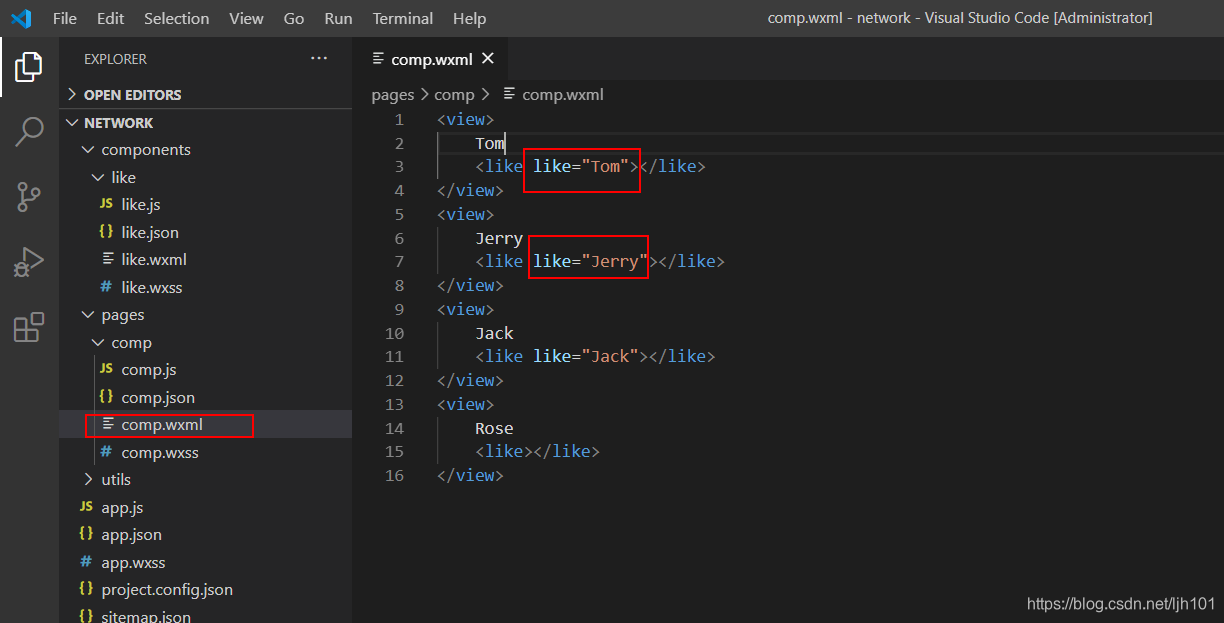Click the hash icon beside comp.wxss
This screenshot has height=623, width=1224.
[106, 452]
